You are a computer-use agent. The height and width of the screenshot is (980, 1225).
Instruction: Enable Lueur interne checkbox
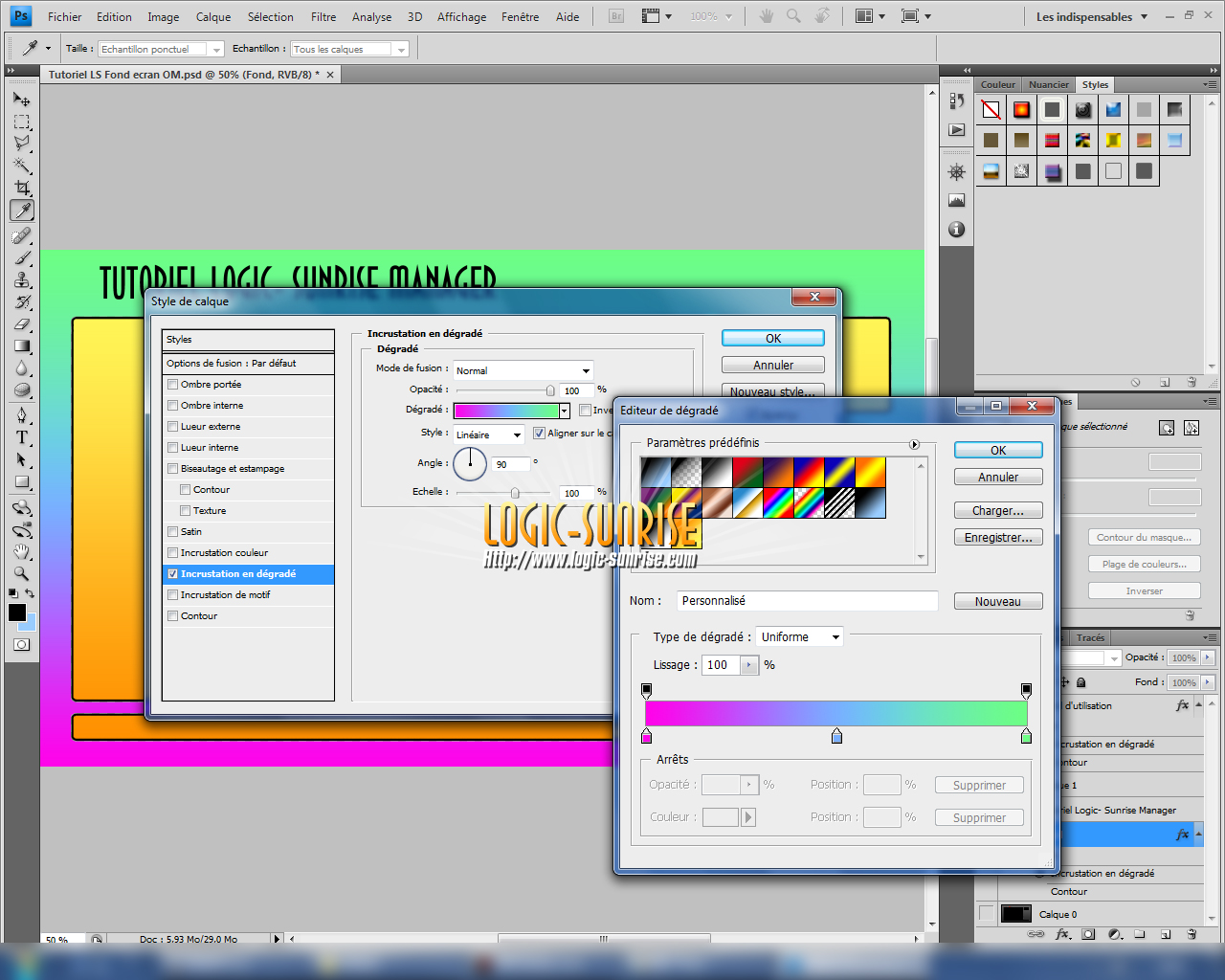click(x=173, y=448)
